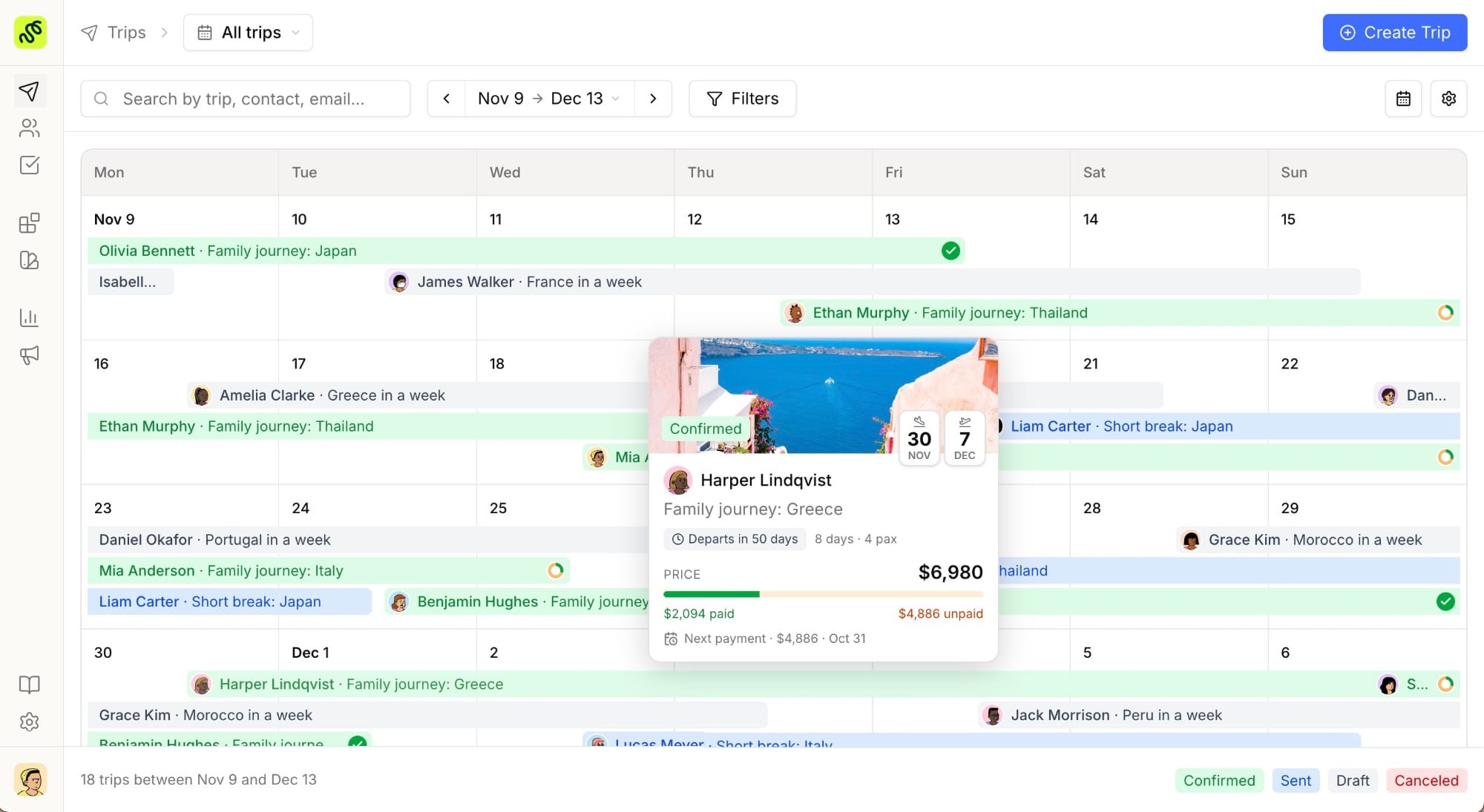This screenshot has height=812, width=1484.
Task: Toggle the Canceled status legend filter
Action: [1426, 780]
